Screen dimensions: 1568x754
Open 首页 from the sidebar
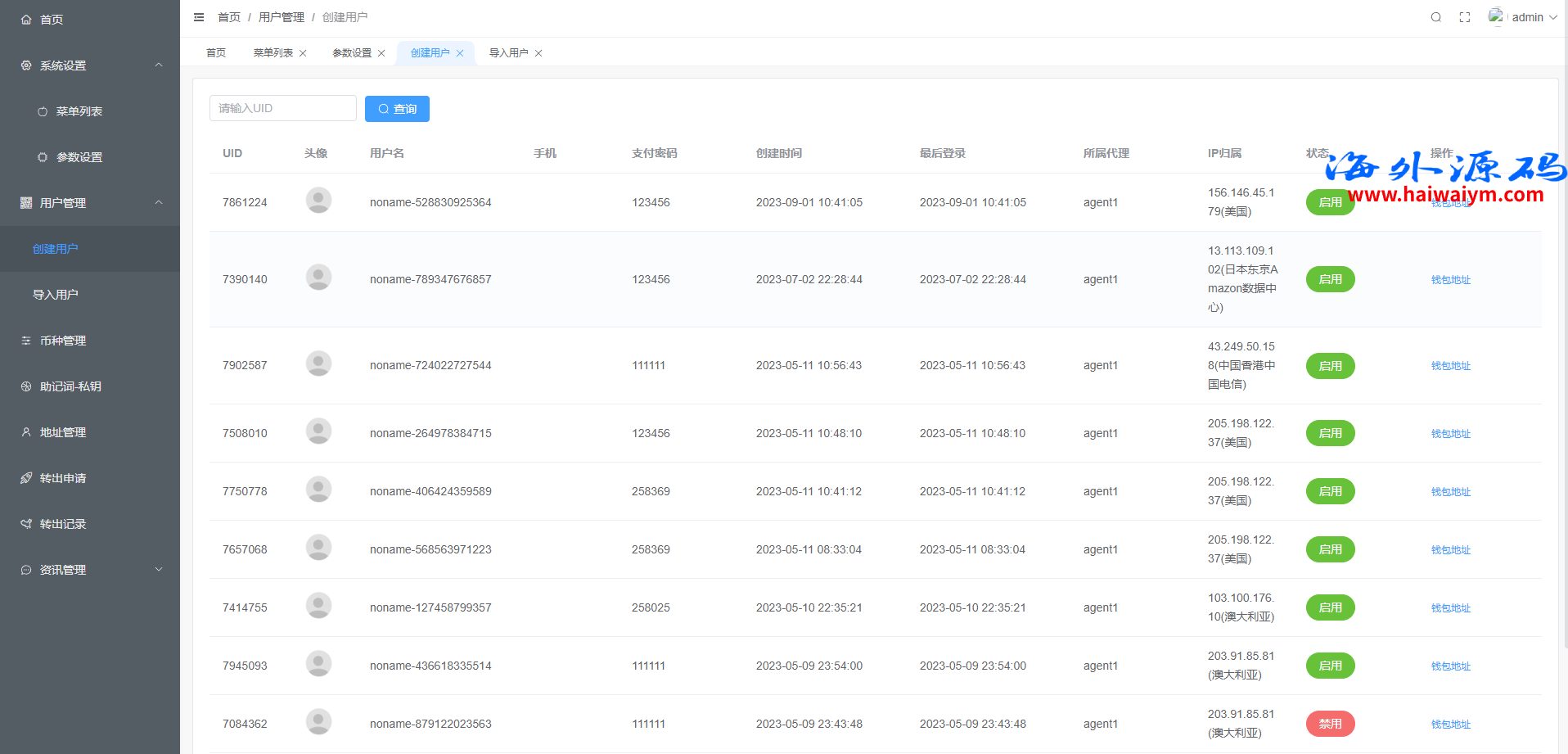pyautogui.click(x=52, y=20)
